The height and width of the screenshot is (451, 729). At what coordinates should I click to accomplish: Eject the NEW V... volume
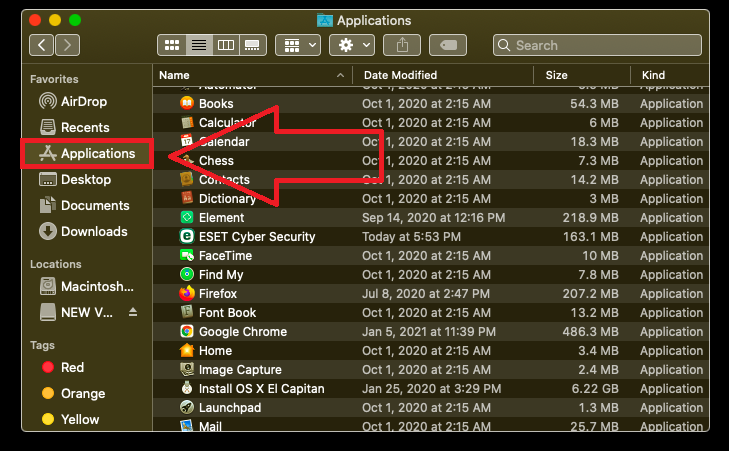coord(133,312)
